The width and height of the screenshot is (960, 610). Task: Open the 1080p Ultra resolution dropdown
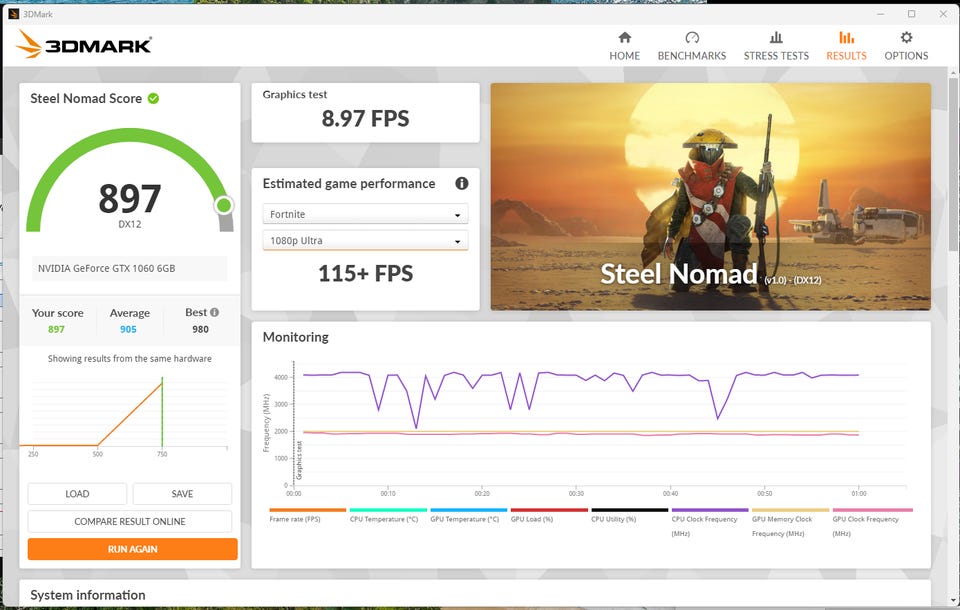pyautogui.click(x=366, y=240)
